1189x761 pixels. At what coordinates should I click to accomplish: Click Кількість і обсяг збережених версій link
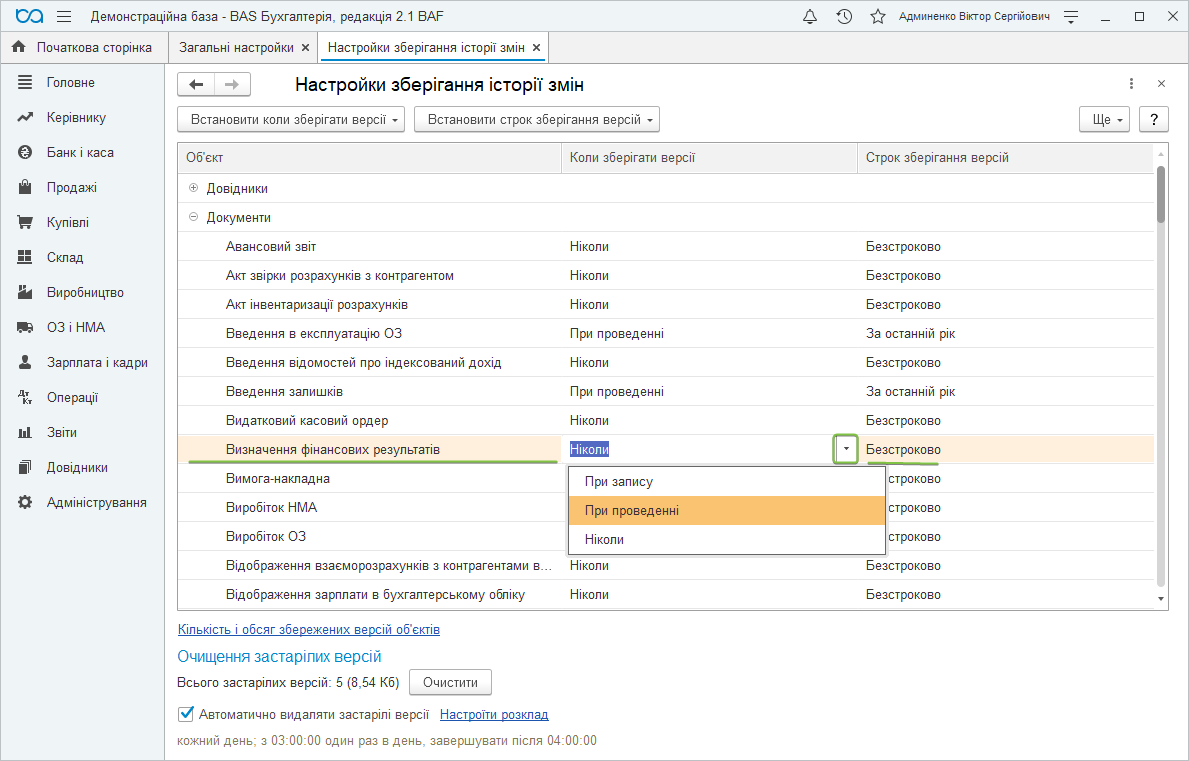point(308,629)
